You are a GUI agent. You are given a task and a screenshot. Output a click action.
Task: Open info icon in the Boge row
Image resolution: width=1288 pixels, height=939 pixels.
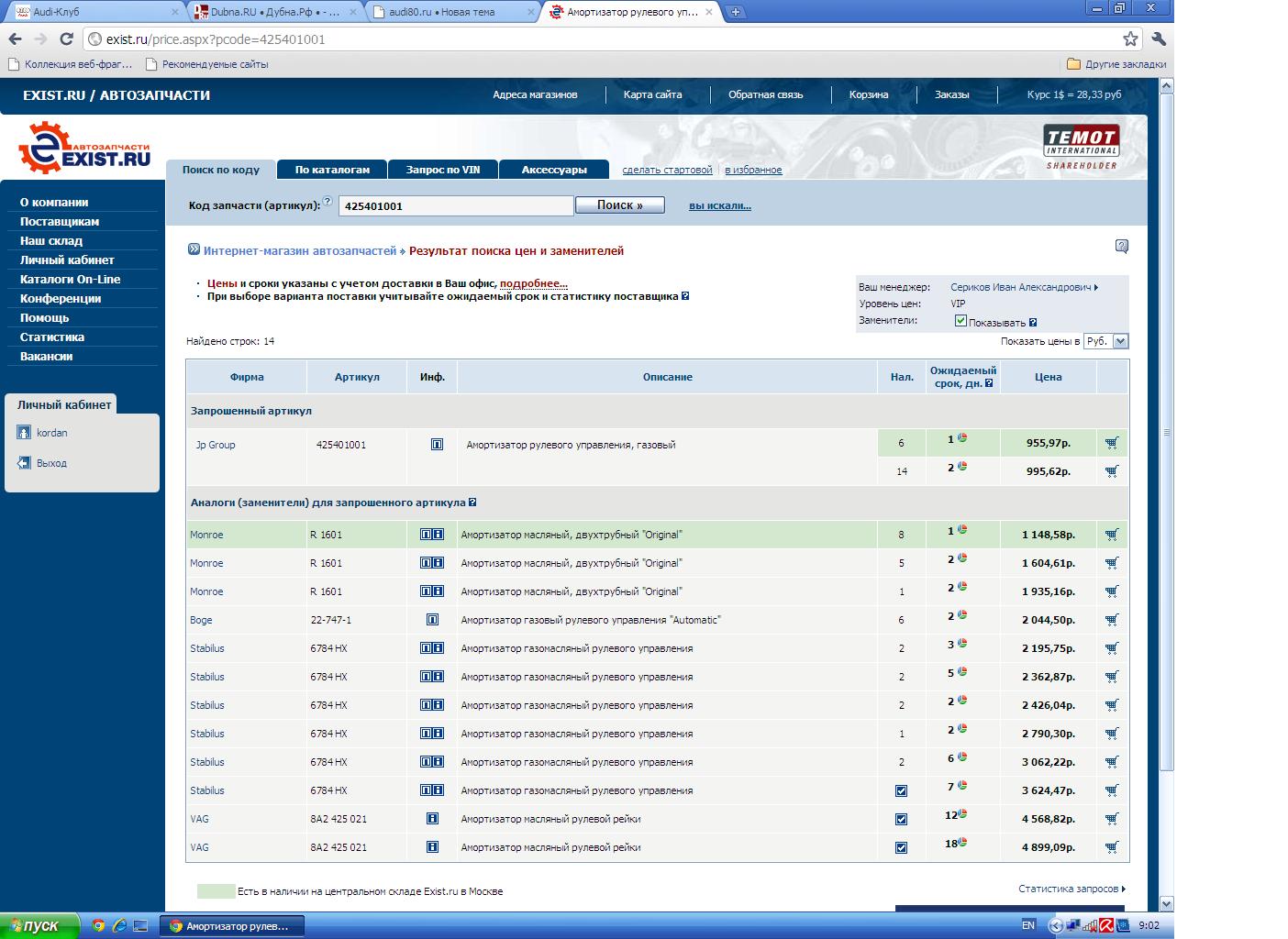tap(432, 620)
